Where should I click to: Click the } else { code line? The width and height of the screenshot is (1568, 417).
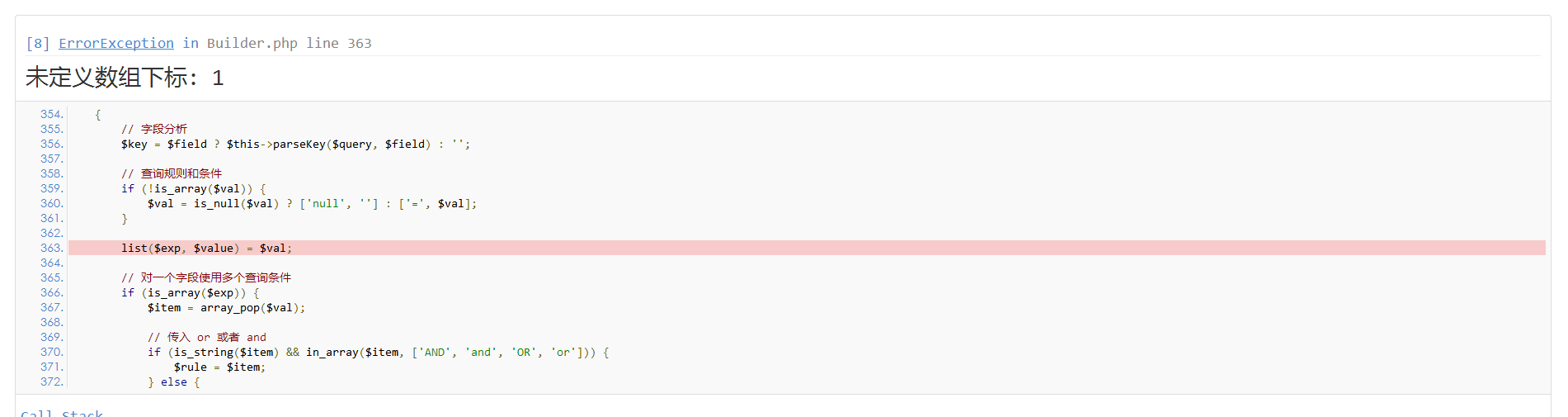click(173, 381)
